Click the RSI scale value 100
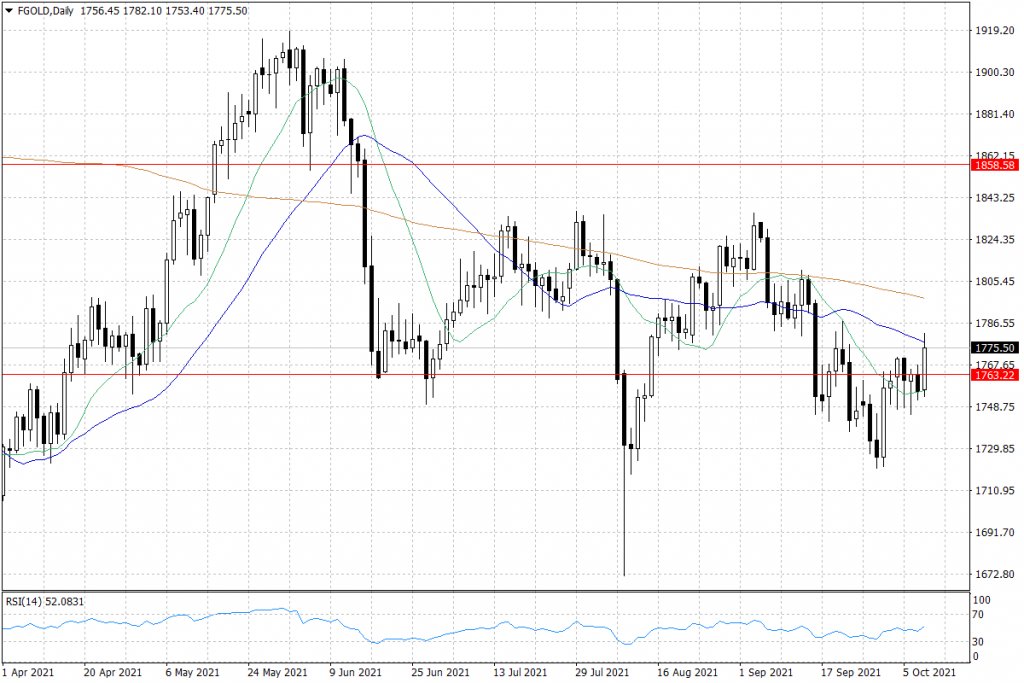 (x=982, y=600)
